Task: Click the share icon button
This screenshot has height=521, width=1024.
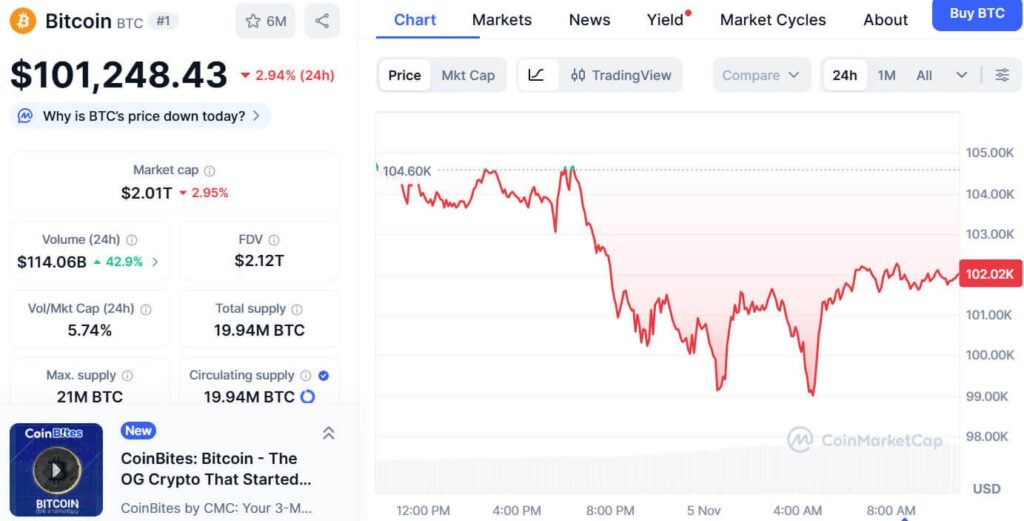Action: (321, 21)
